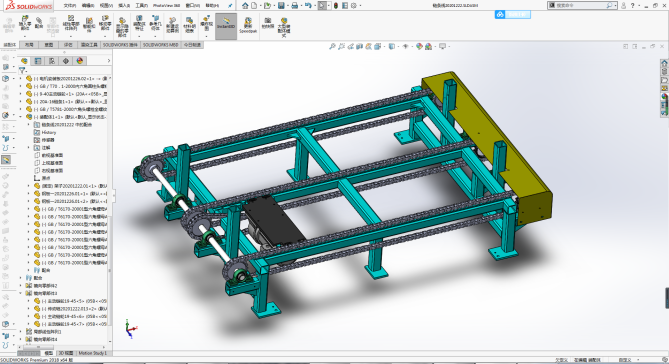
Task: Click Edit Appearance color ball icon
Action: point(419,46)
